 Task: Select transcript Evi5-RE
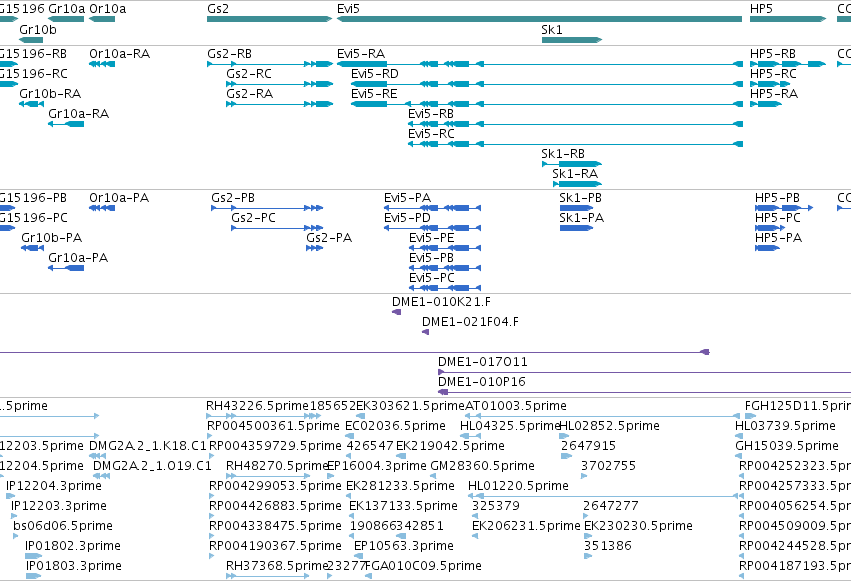pos(547,104)
